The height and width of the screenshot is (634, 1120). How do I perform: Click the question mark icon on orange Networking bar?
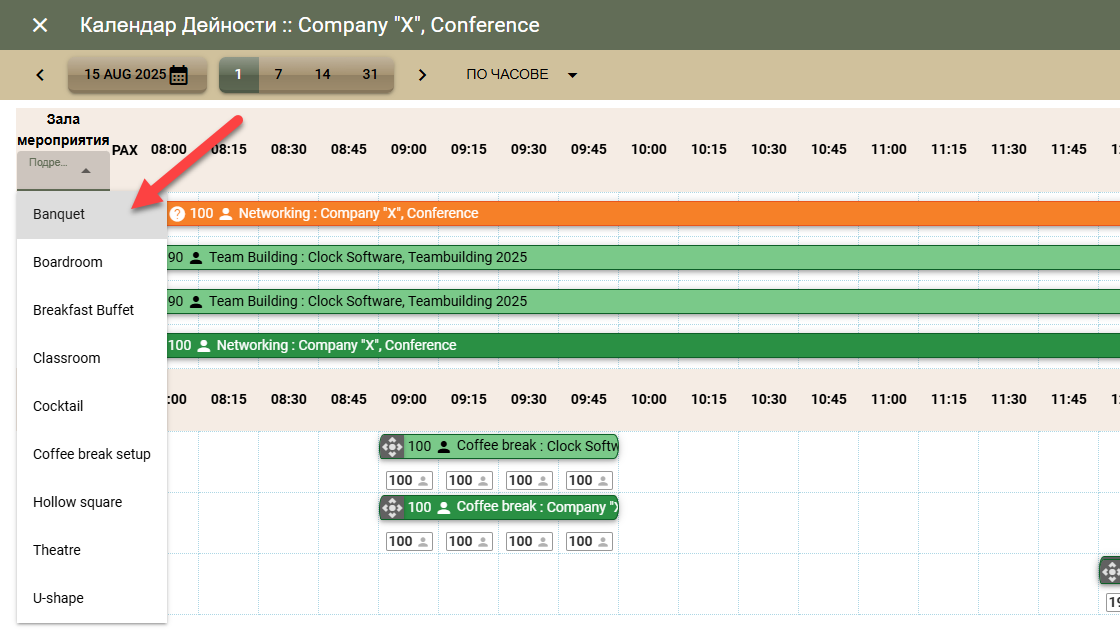[177, 213]
